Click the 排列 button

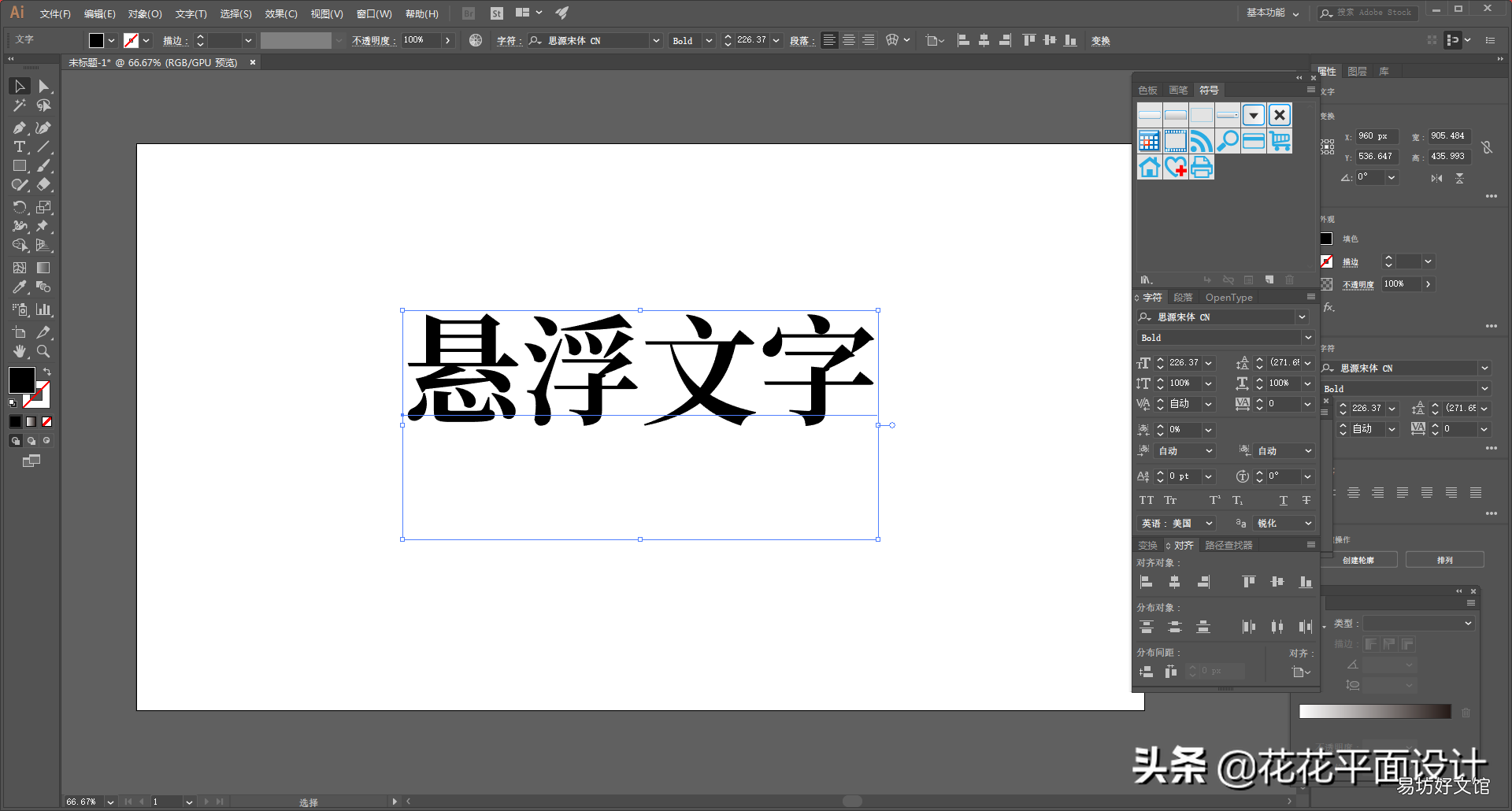[x=1445, y=560]
